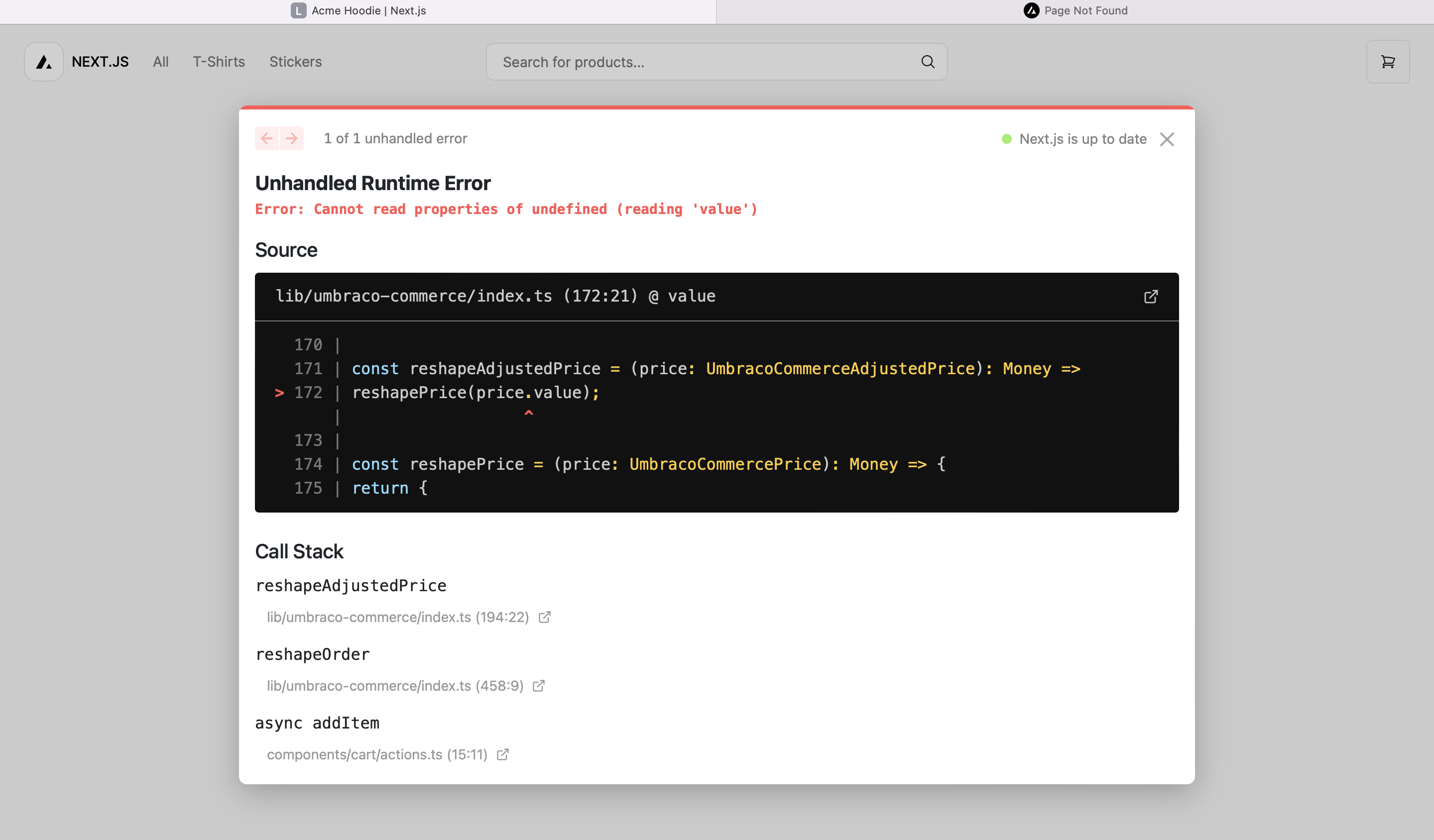Click lib/umbraco-commerce/index.ts (194:22) link
Viewport: 1434px width, 840px height.
click(398, 617)
